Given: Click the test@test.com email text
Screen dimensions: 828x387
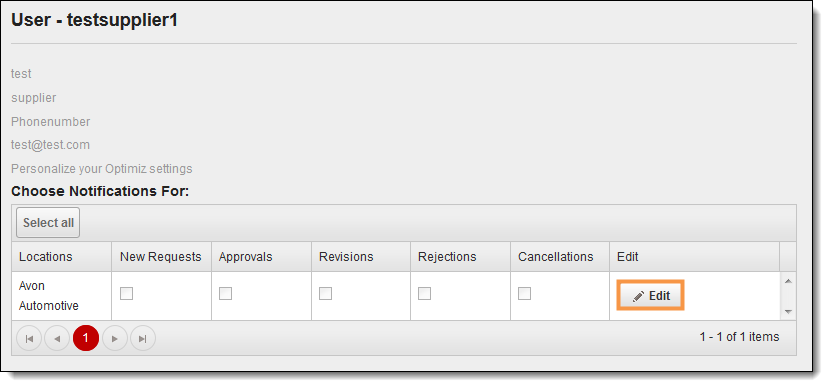Looking at the screenshot, I should [x=50, y=145].
